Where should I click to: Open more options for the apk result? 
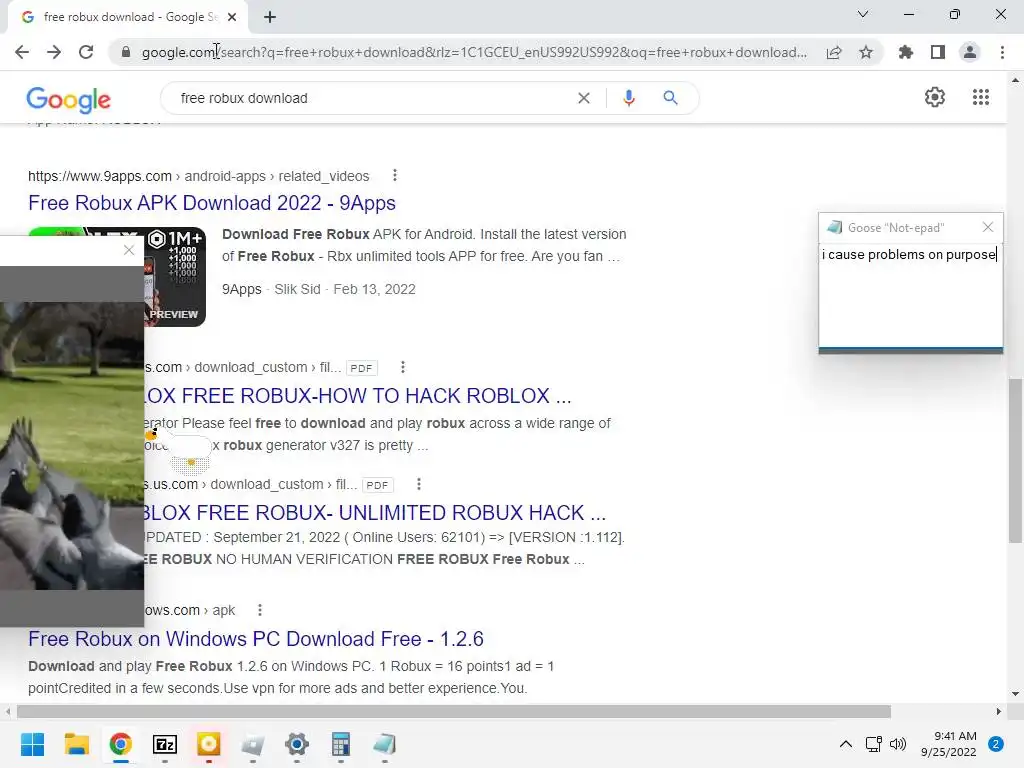(x=260, y=610)
